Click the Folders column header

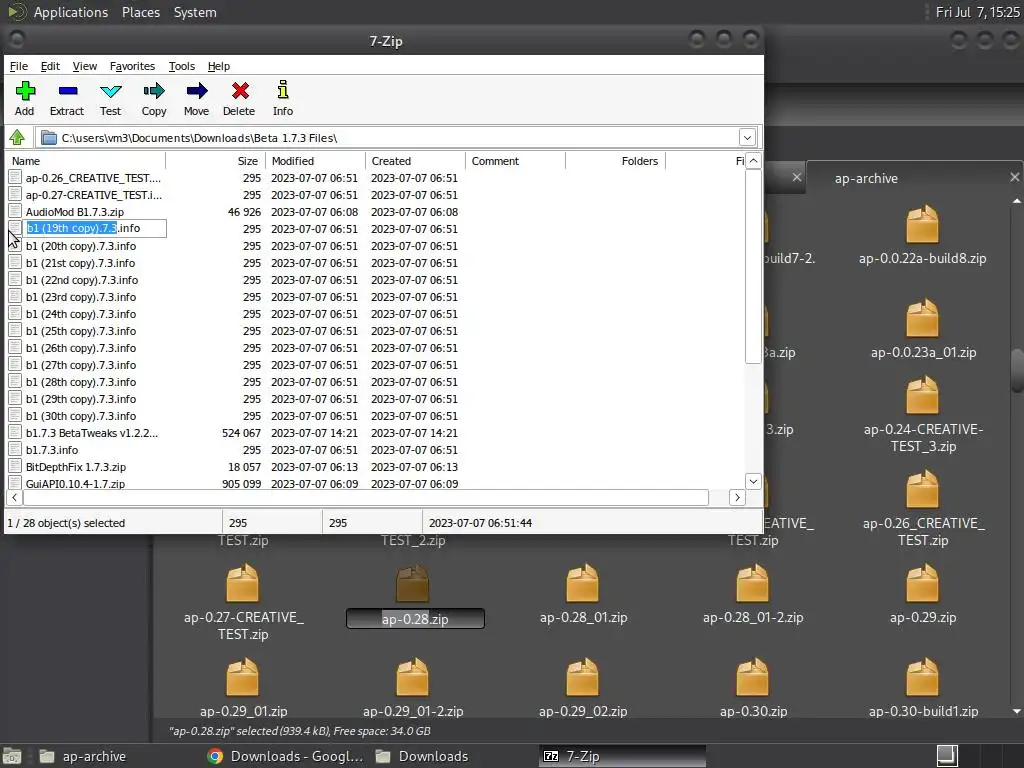click(x=615, y=161)
